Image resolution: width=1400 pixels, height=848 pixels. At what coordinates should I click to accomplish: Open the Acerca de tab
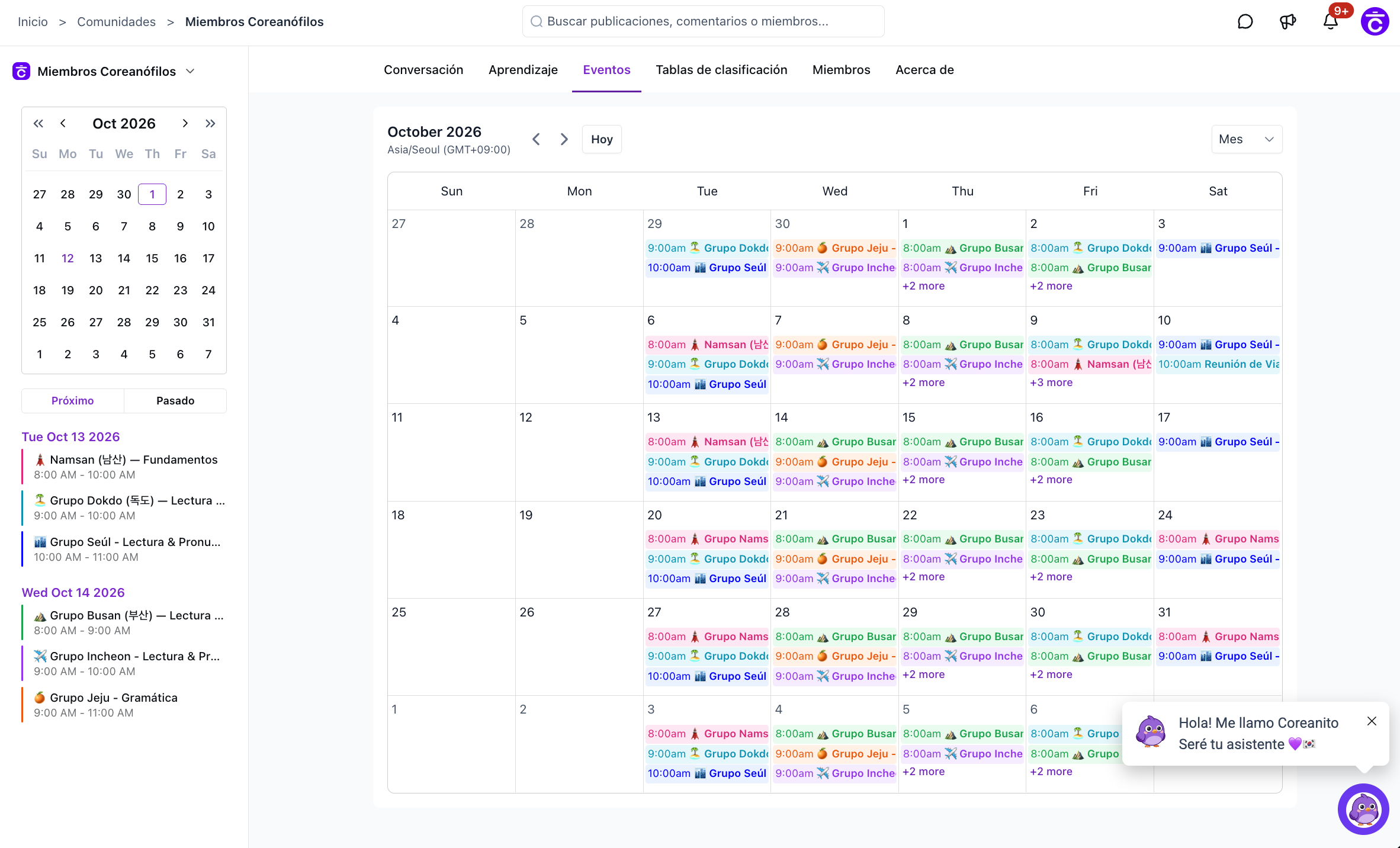point(924,70)
